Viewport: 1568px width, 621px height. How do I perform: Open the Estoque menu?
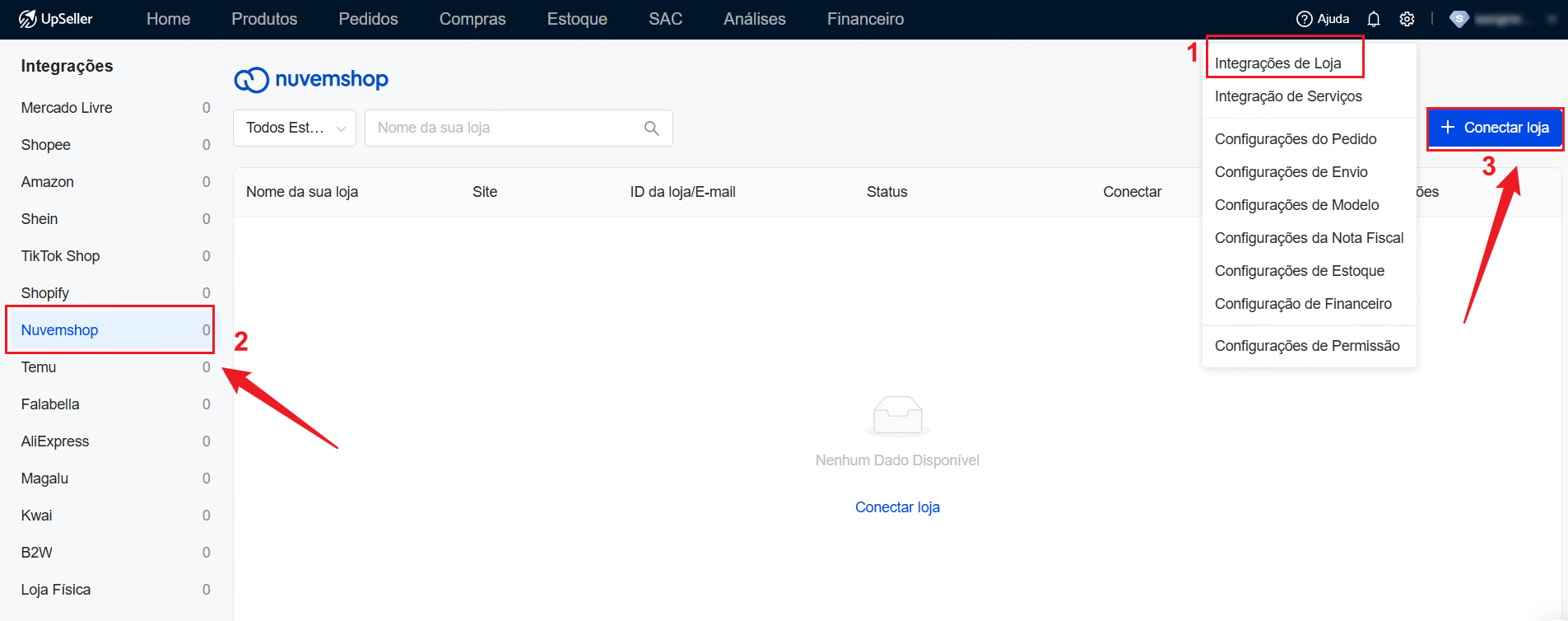(x=577, y=19)
